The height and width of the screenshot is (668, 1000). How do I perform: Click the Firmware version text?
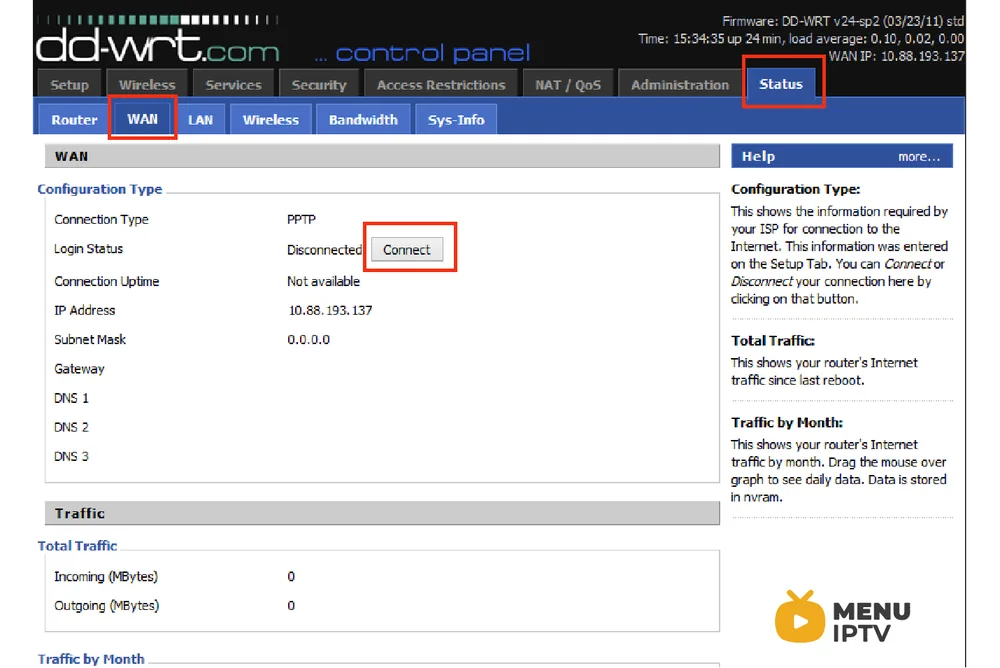842,21
